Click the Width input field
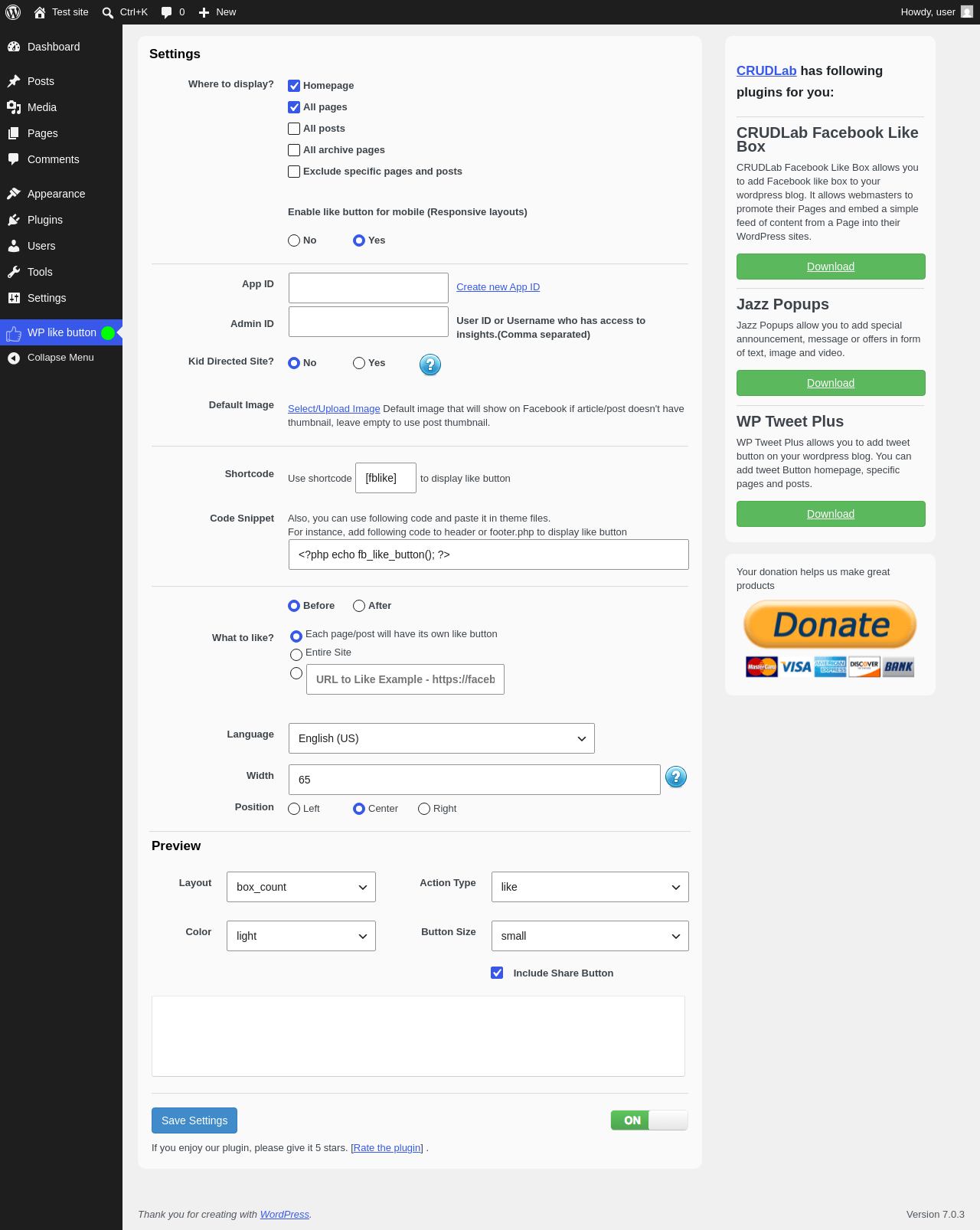 point(475,780)
